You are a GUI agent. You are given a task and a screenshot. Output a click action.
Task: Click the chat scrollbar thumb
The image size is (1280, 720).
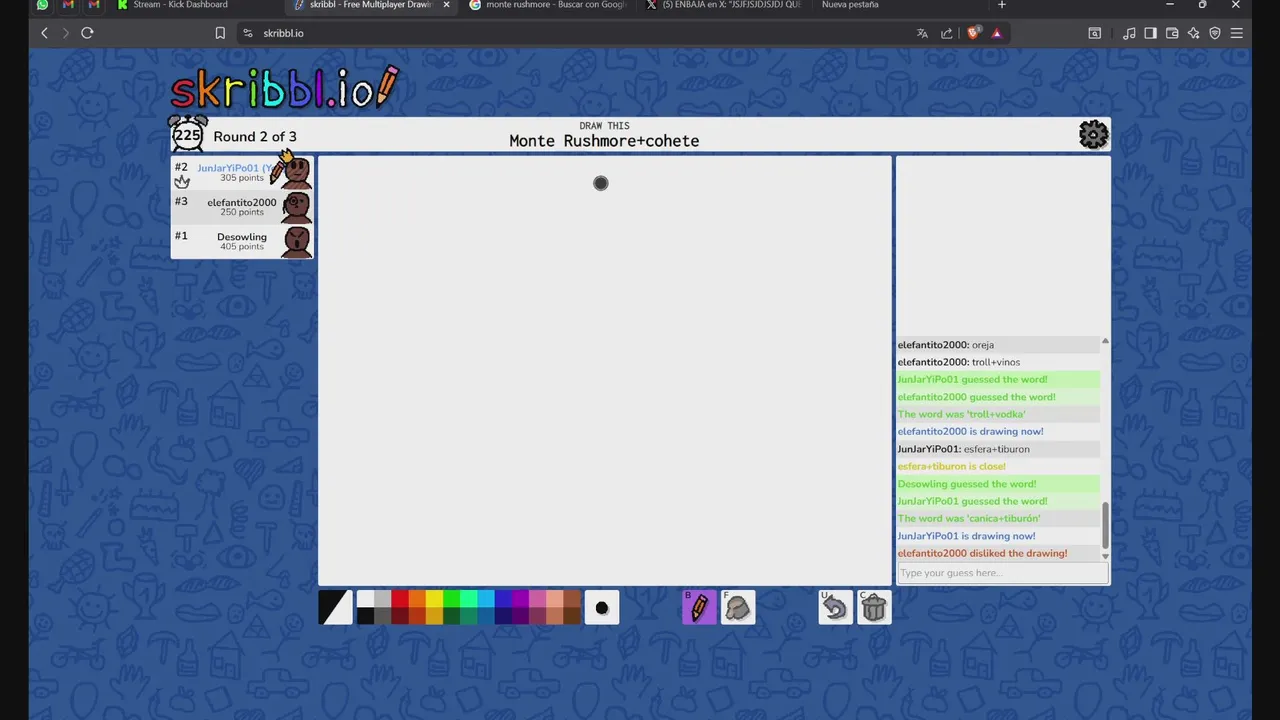point(1105,524)
